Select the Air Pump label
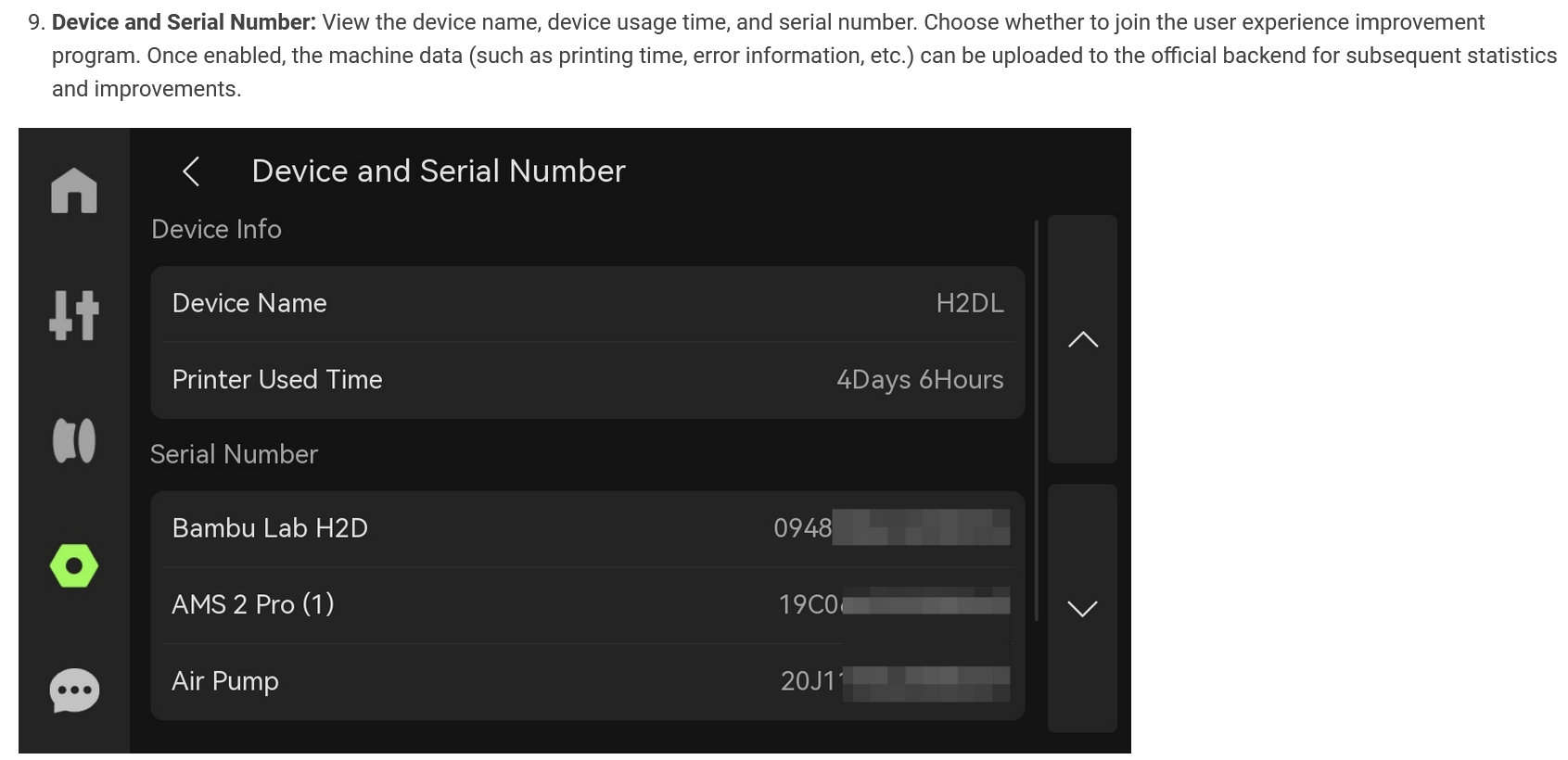 tap(225, 681)
